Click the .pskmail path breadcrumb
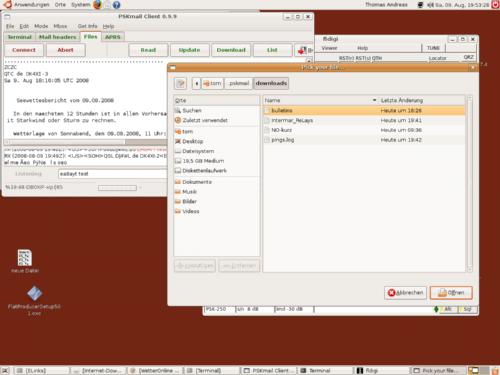500x375 pixels. (x=239, y=83)
